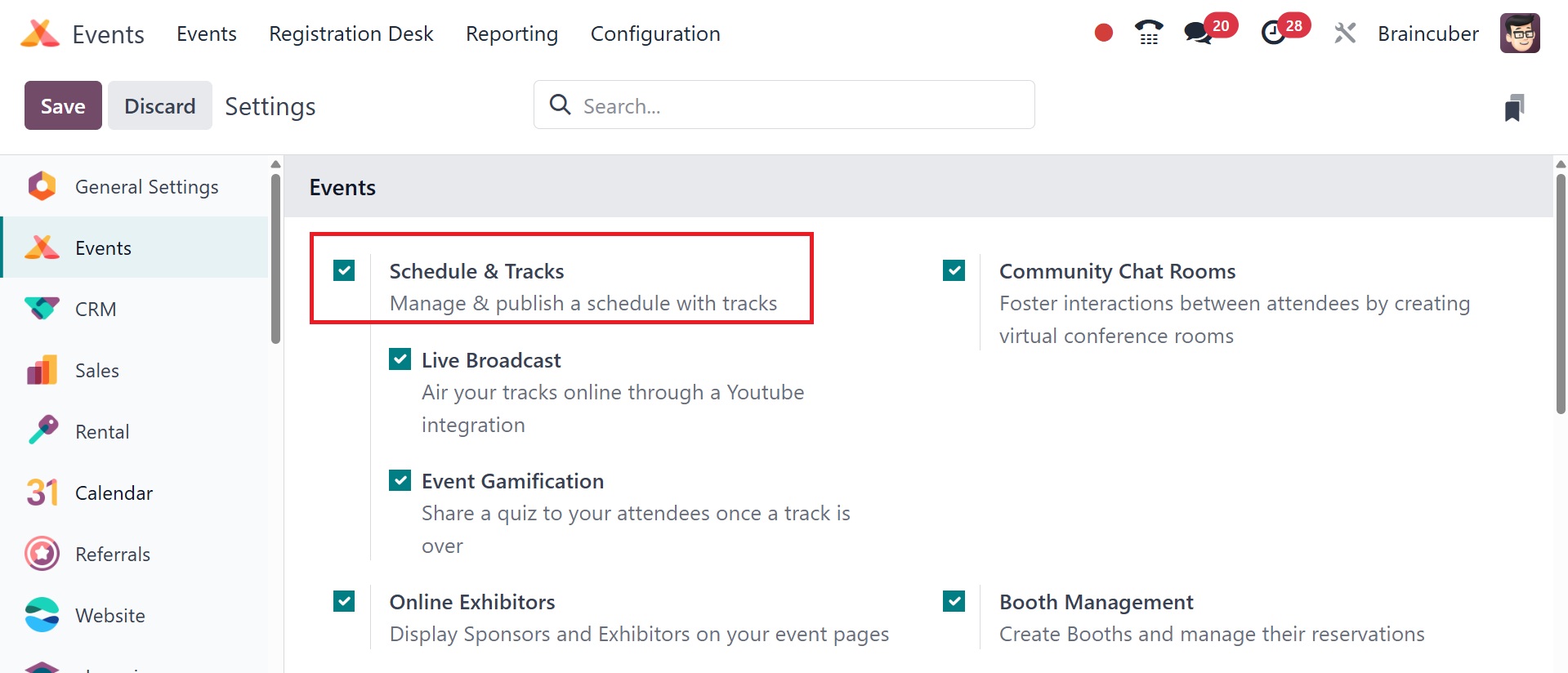Click the debug tools wrench icon
The height and width of the screenshot is (673, 1568).
1345,33
